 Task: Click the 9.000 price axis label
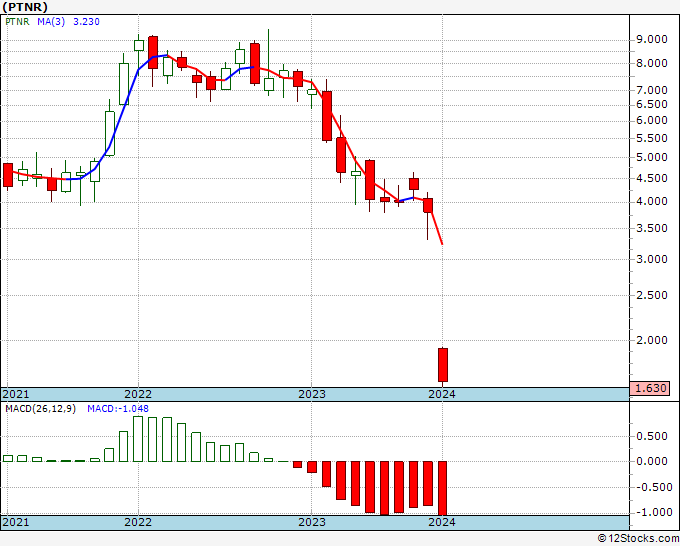pos(651,39)
